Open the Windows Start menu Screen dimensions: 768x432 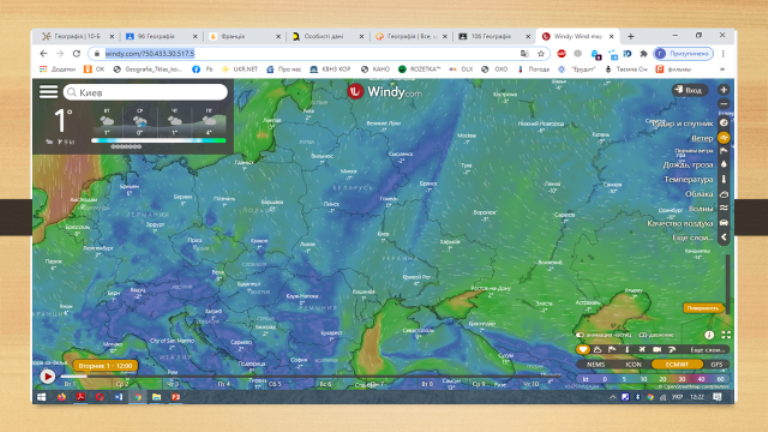click(42, 397)
